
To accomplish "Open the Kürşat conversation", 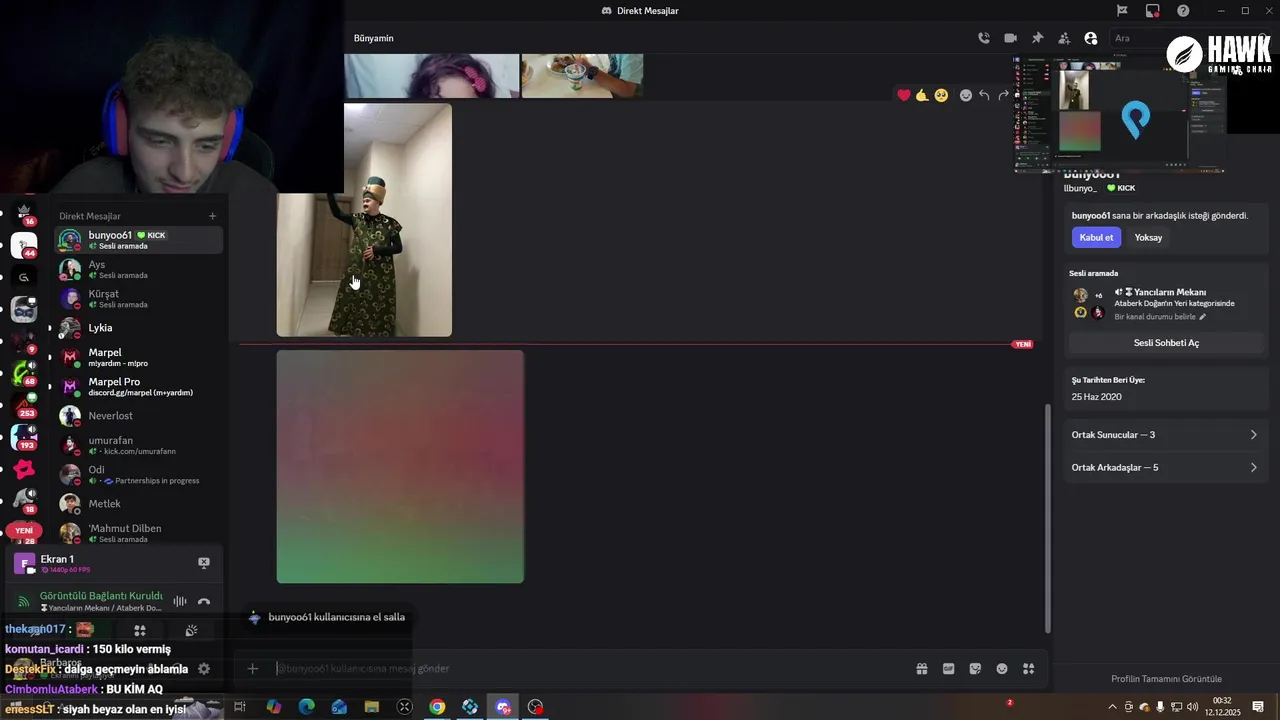I will pyautogui.click(x=138, y=298).
